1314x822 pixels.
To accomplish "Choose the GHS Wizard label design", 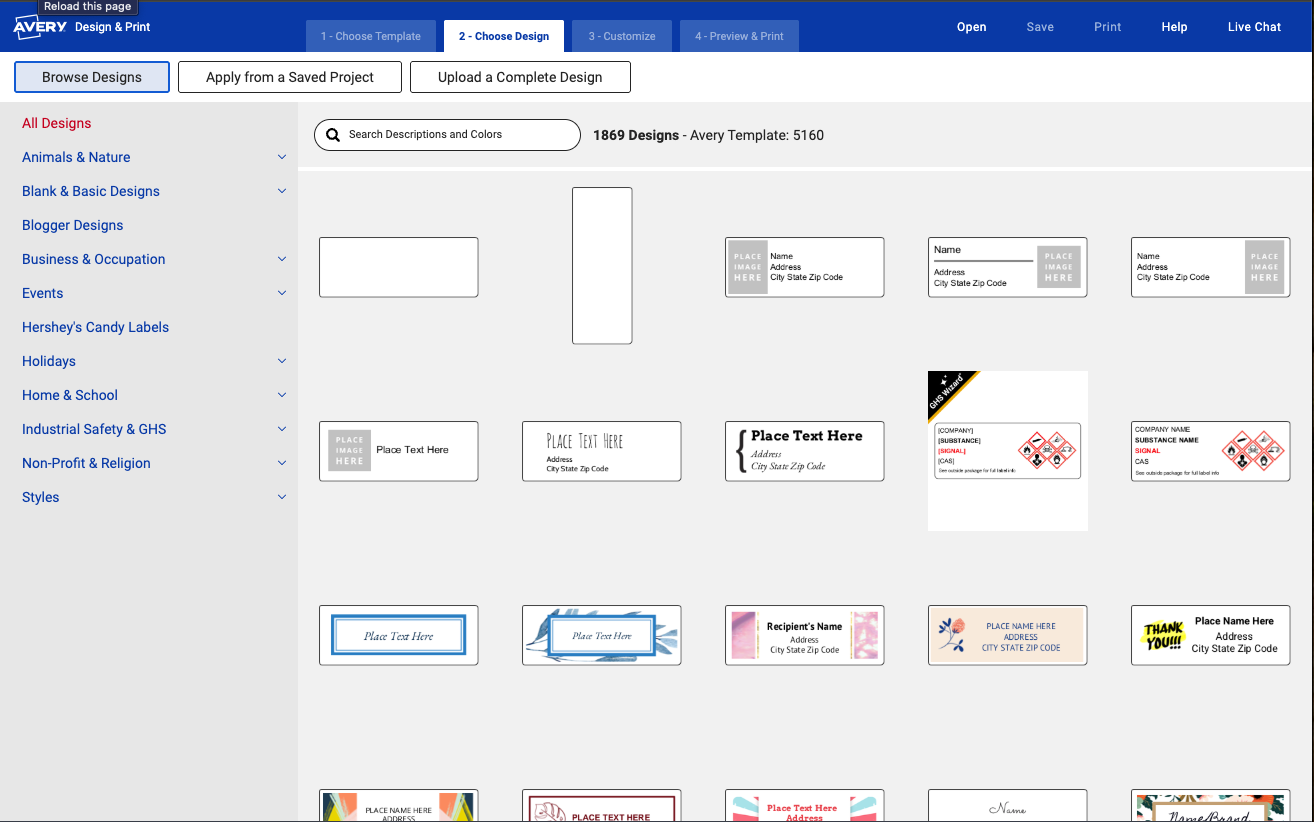I will [x=1008, y=451].
